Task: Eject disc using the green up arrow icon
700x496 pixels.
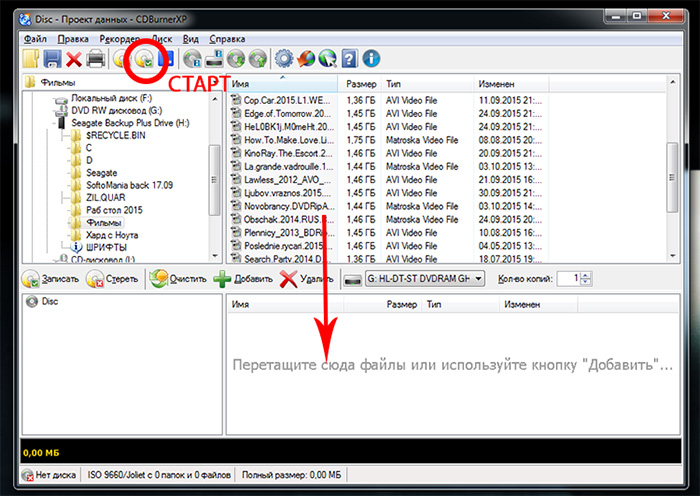Action: click(258, 59)
